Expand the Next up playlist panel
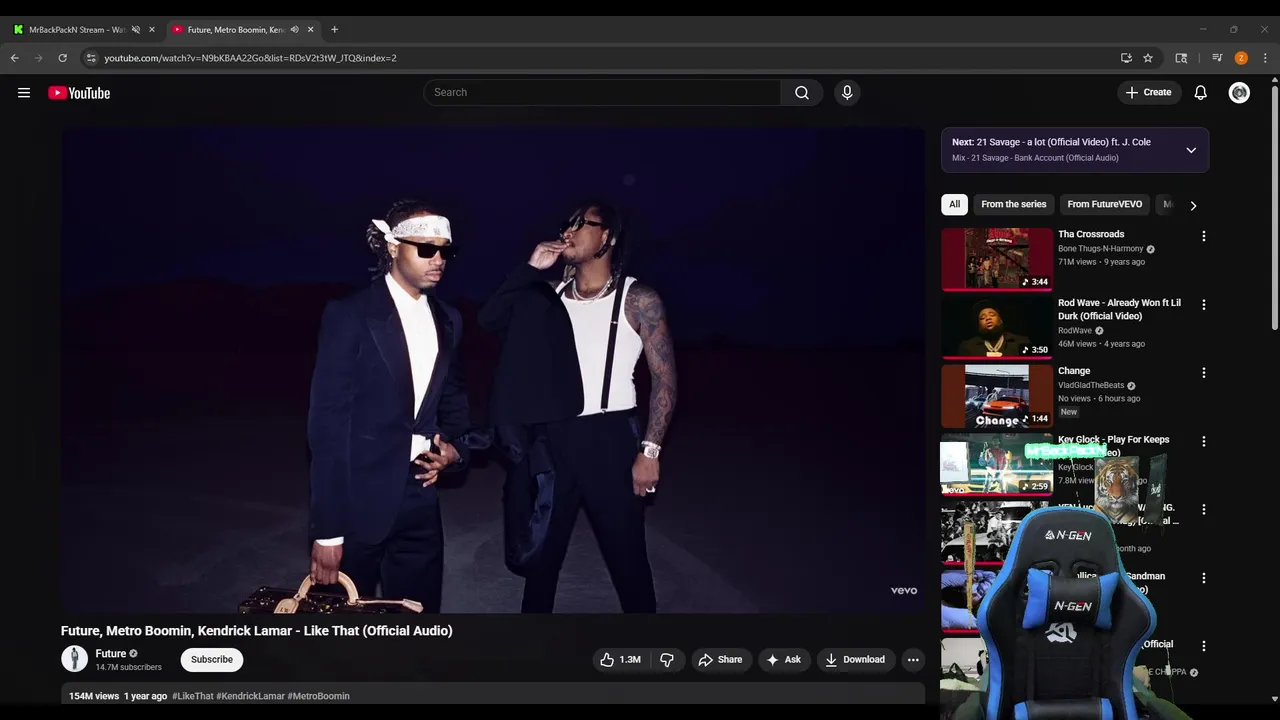The height and width of the screenshot is (720, 1280). point(1191,150)
